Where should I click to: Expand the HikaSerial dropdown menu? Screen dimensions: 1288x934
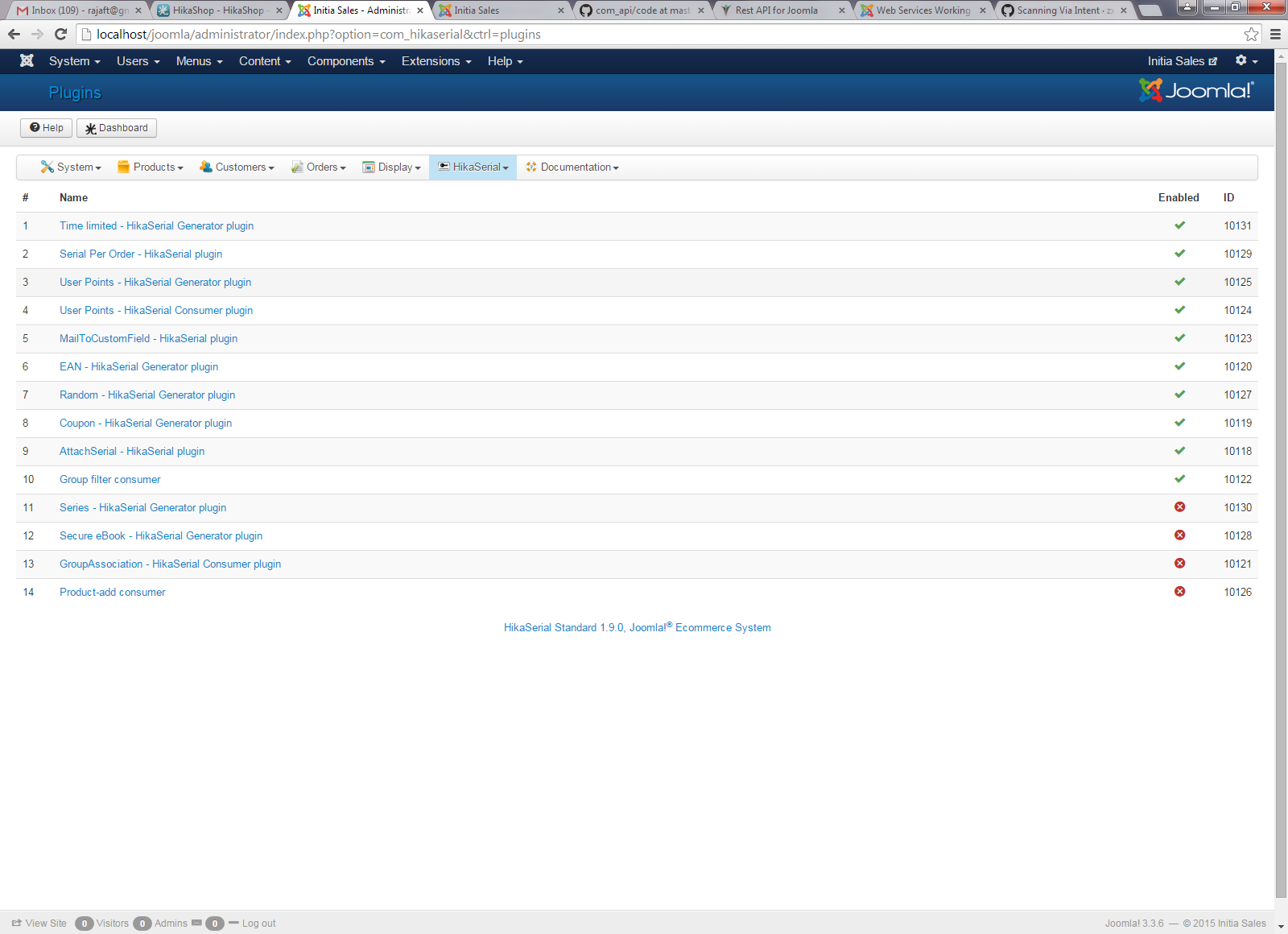point(473,167)
